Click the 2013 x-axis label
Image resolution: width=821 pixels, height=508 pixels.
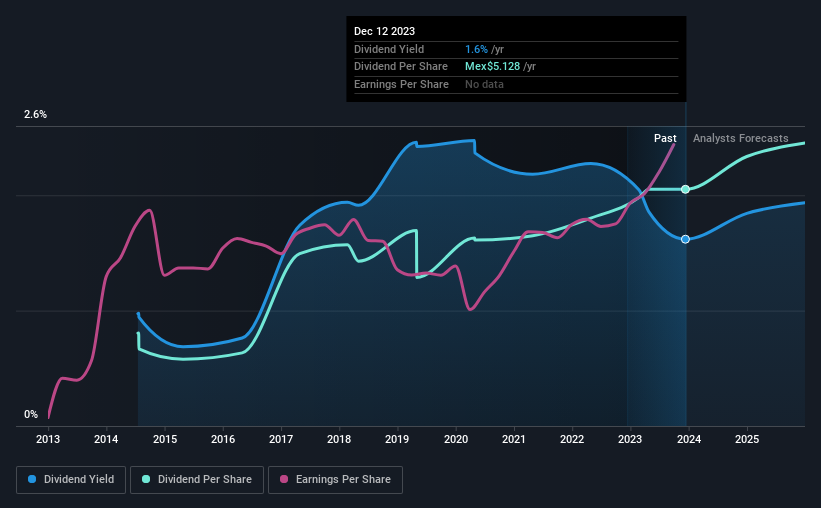pyautogui.click(x=48, y=439)
